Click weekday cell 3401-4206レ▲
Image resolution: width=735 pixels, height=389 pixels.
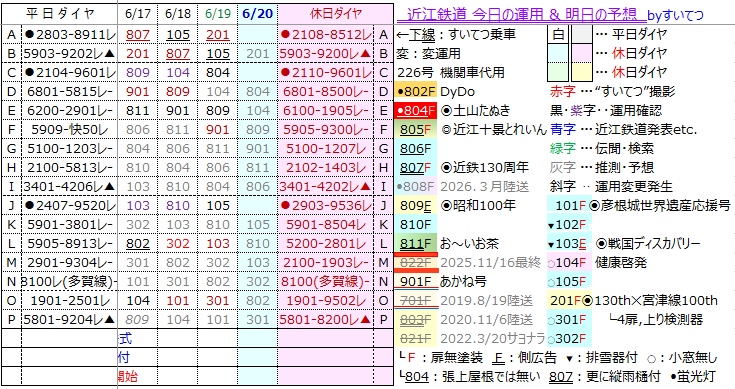point(69,187)
